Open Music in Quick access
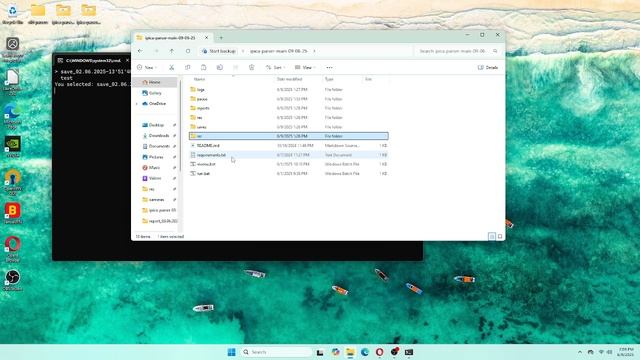640x360 pixels. [154, 167]
